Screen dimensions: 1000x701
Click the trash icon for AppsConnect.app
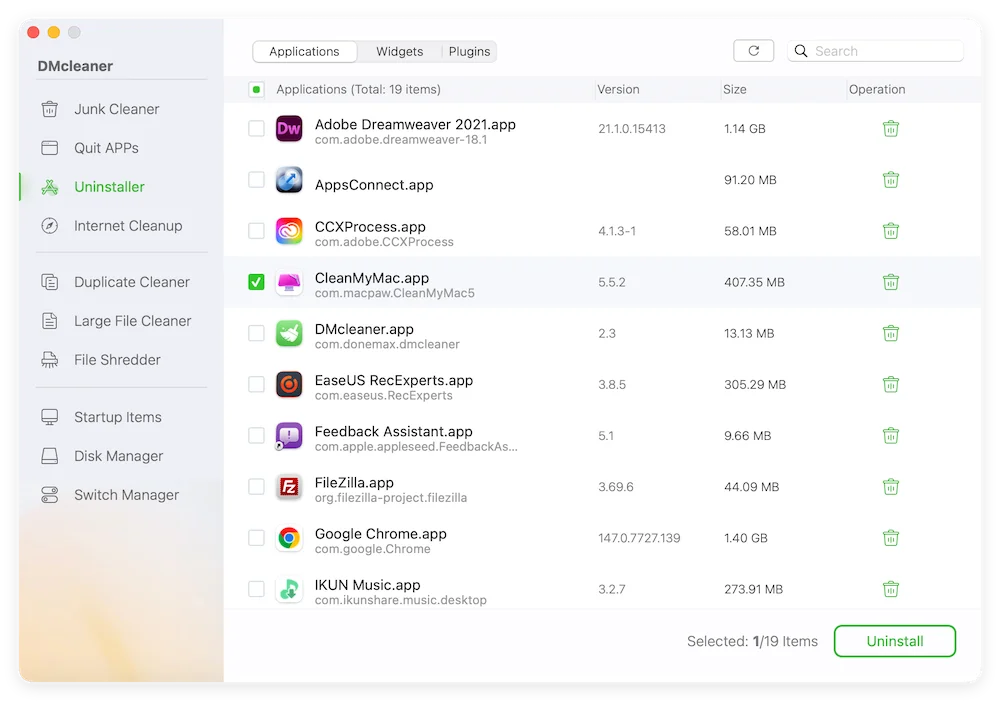(x=891, y=180)
